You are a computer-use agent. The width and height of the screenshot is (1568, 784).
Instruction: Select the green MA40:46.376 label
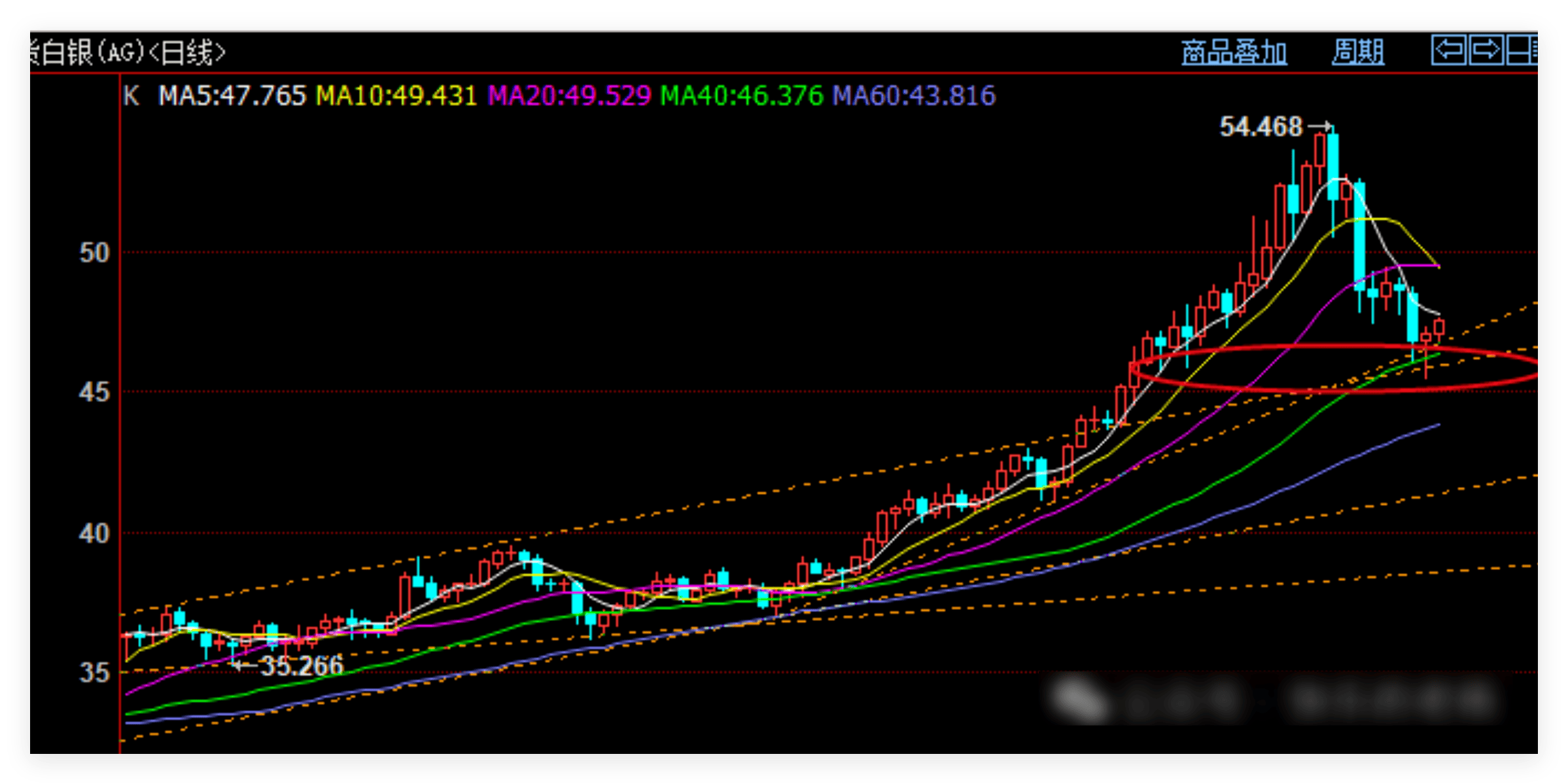pyautogui.click(x=741, y=96)
